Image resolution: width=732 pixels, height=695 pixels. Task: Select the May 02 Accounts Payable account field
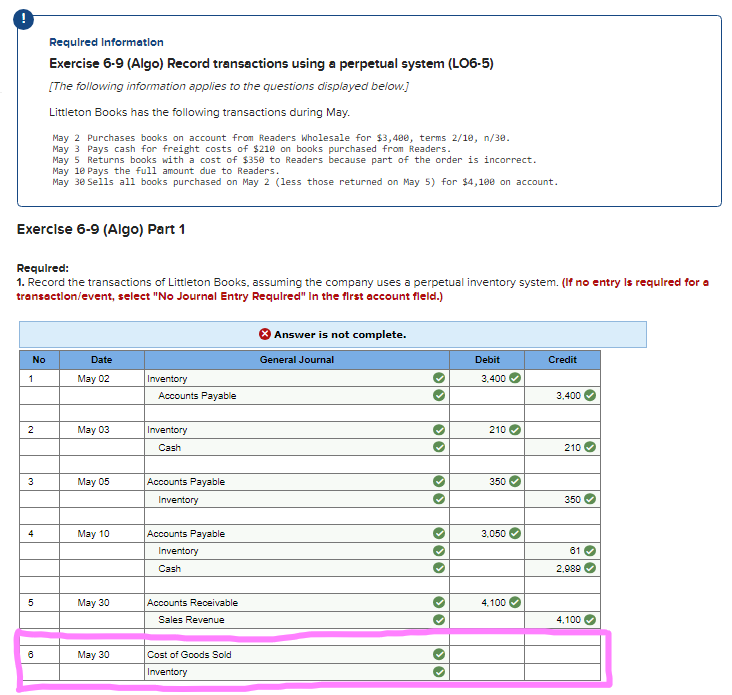tap(297, 396)
